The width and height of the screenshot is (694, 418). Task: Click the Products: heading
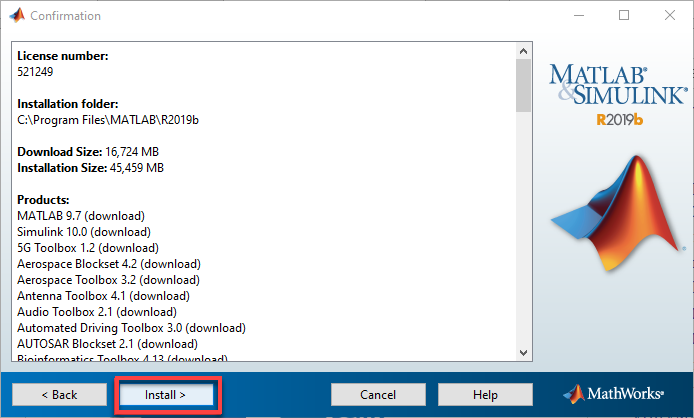43,200
